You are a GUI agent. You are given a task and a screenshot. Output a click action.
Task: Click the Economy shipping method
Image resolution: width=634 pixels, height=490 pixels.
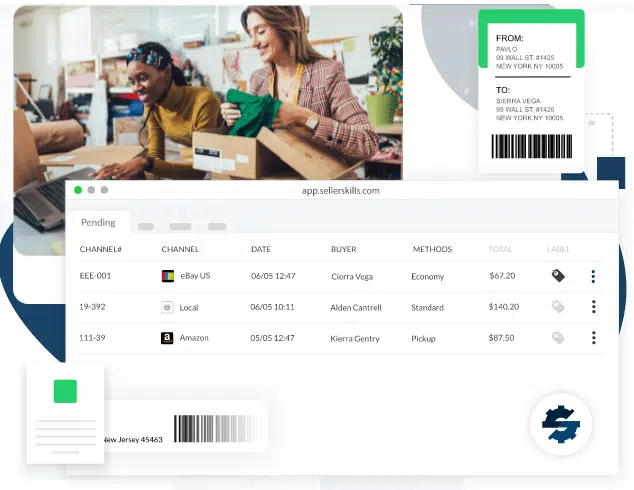click(x=427, y=277)
